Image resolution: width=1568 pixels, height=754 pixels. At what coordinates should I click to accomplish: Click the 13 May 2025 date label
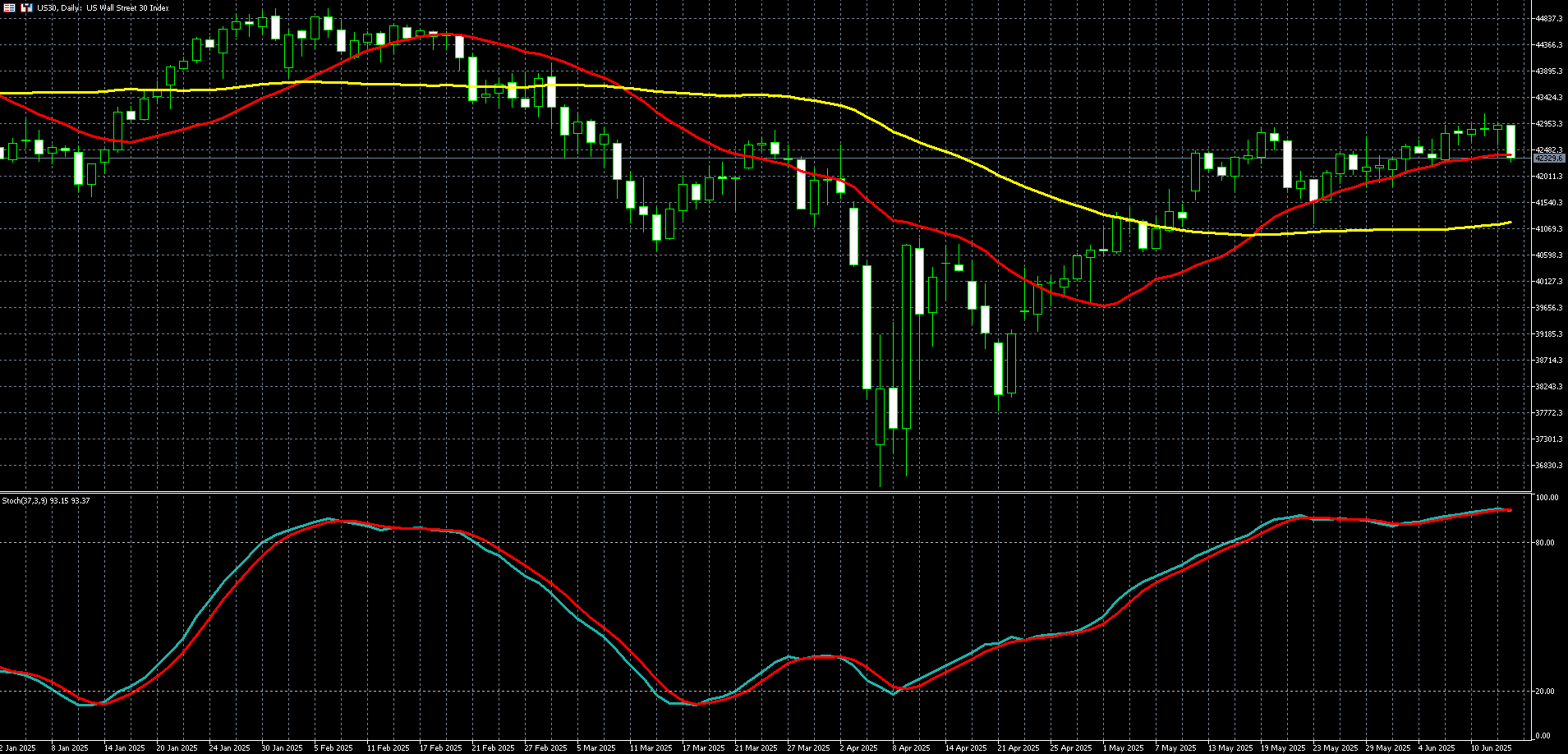(1232, 748)
